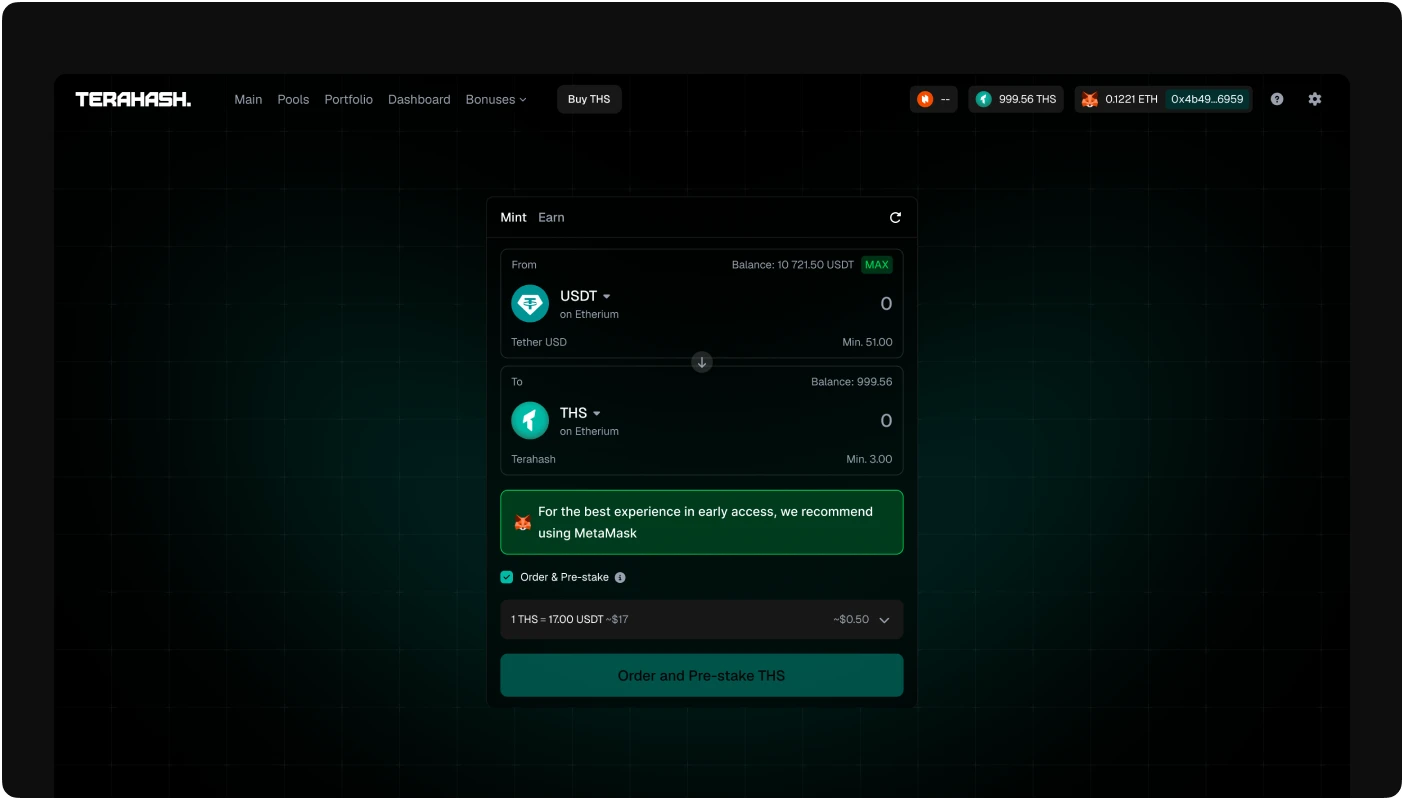1404x800 pixels.
Task: Click the MetaMask fox icon in the green notice
Action: (523, 522)
